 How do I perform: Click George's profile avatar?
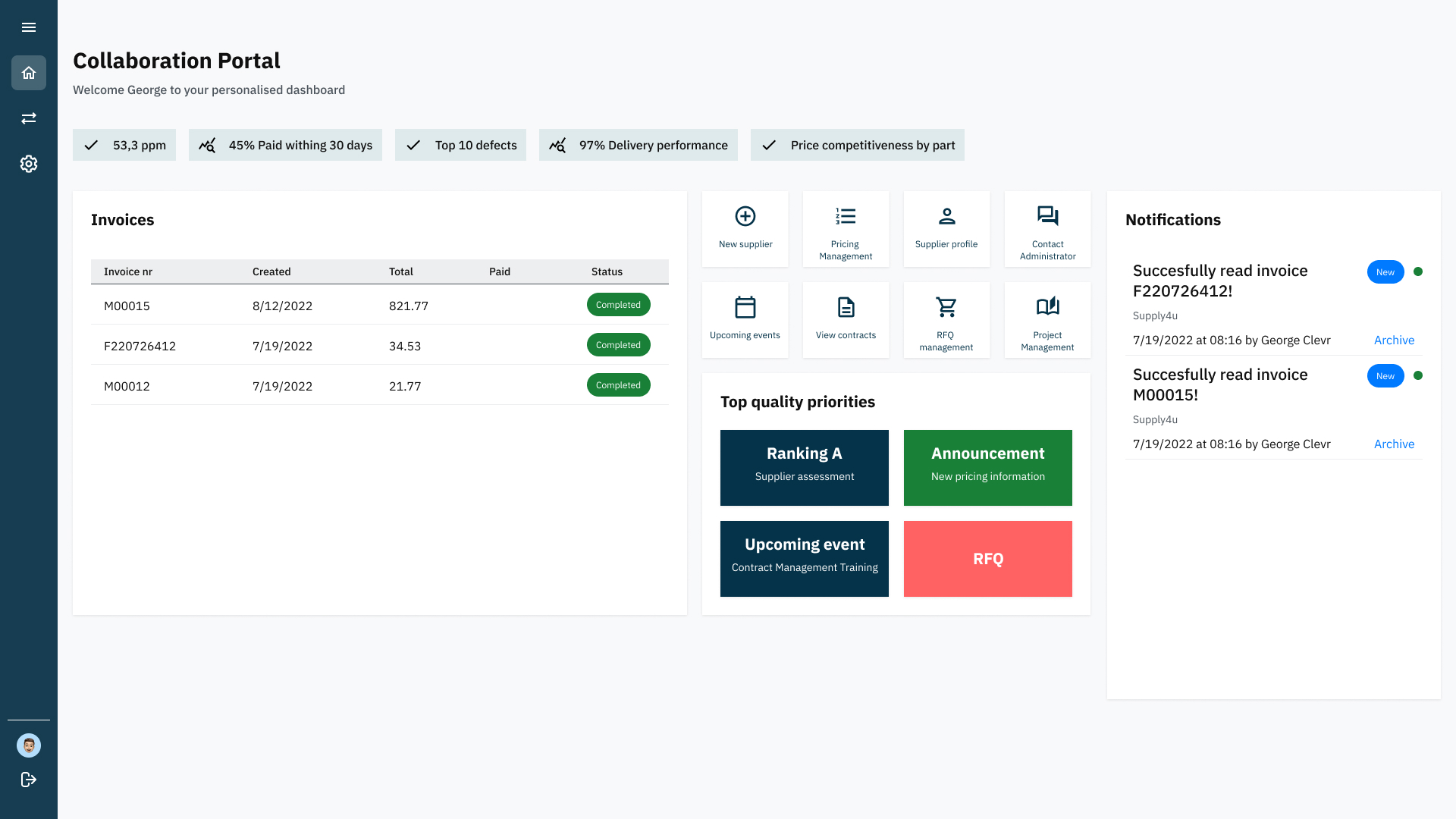click(x=29, y=745)
